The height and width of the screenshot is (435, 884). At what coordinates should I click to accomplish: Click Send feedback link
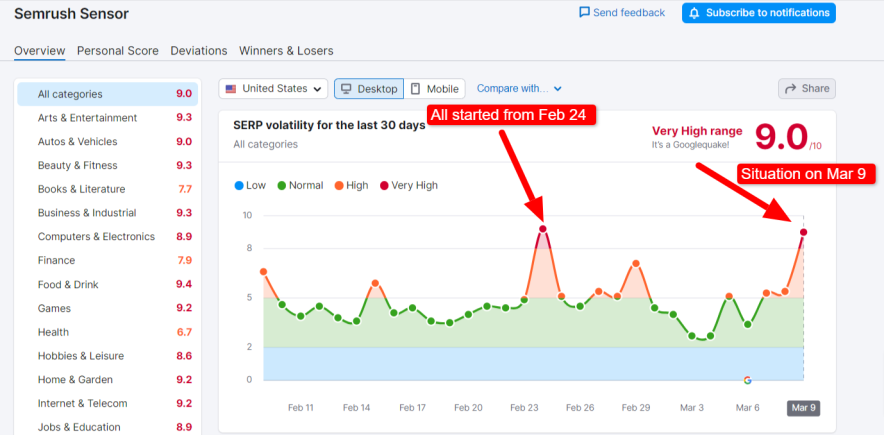[622, 12]
